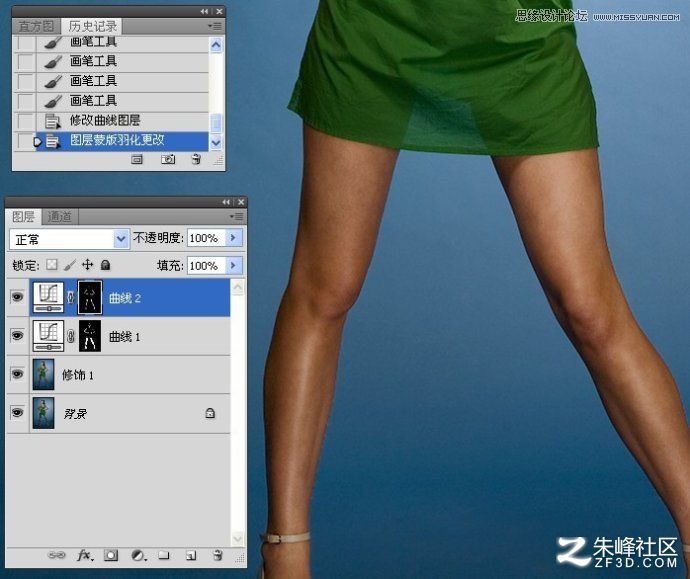Image resolution: width=690 pixels, height=579 pixels.
Task: Open fill slider arrow next to 填充
Action: [233, 265]
